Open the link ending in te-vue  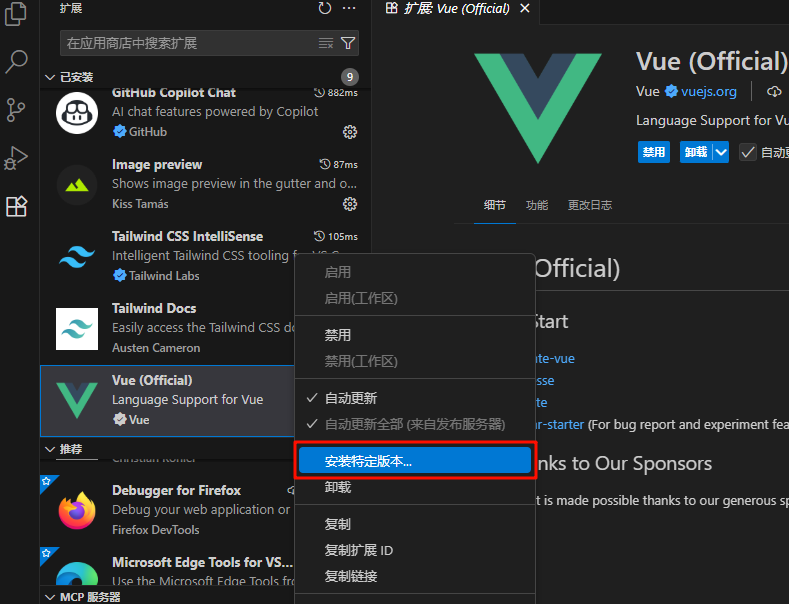pos(555,358)
